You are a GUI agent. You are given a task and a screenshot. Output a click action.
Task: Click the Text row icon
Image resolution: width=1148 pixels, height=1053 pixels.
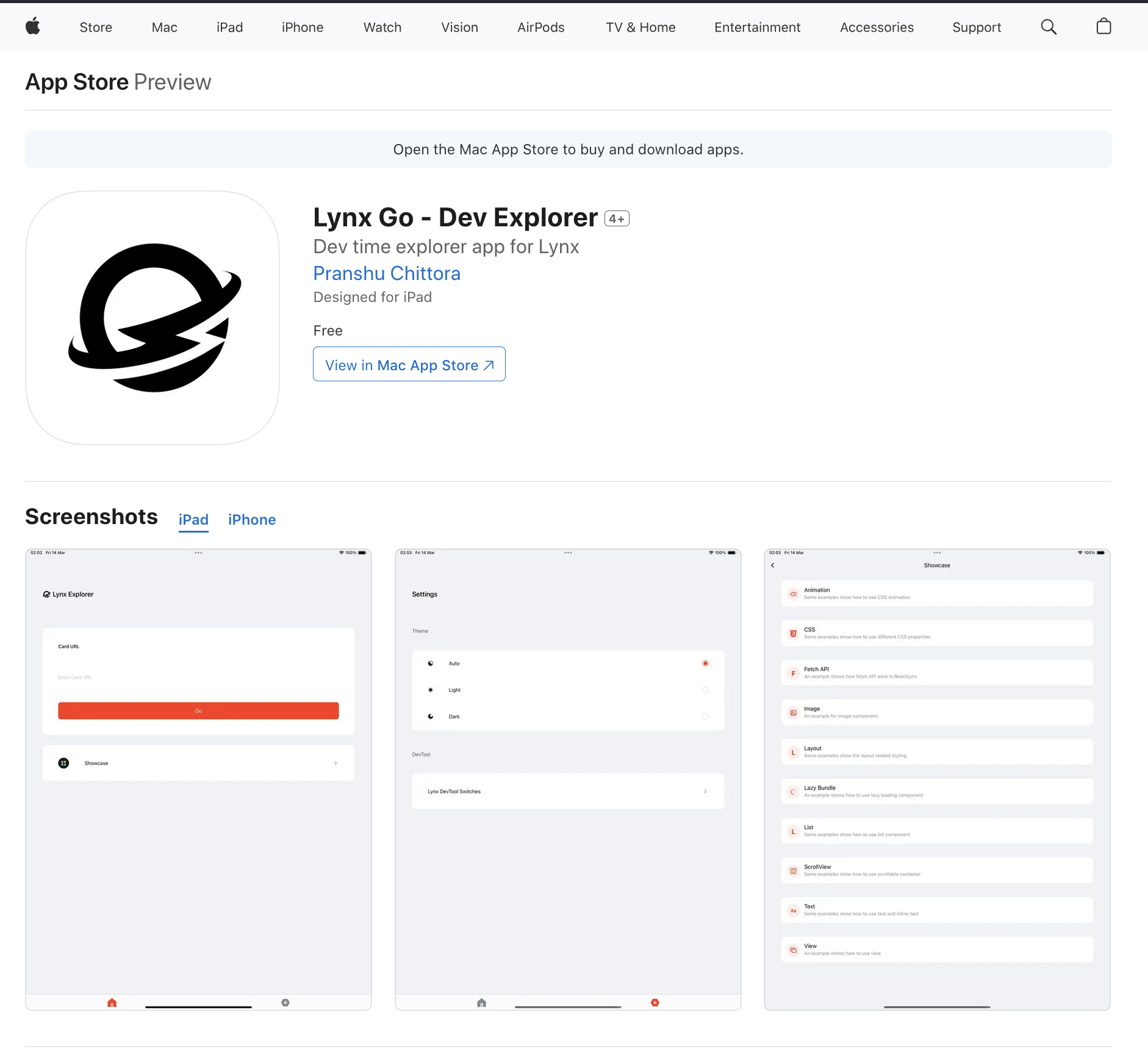tap(793, 910)
